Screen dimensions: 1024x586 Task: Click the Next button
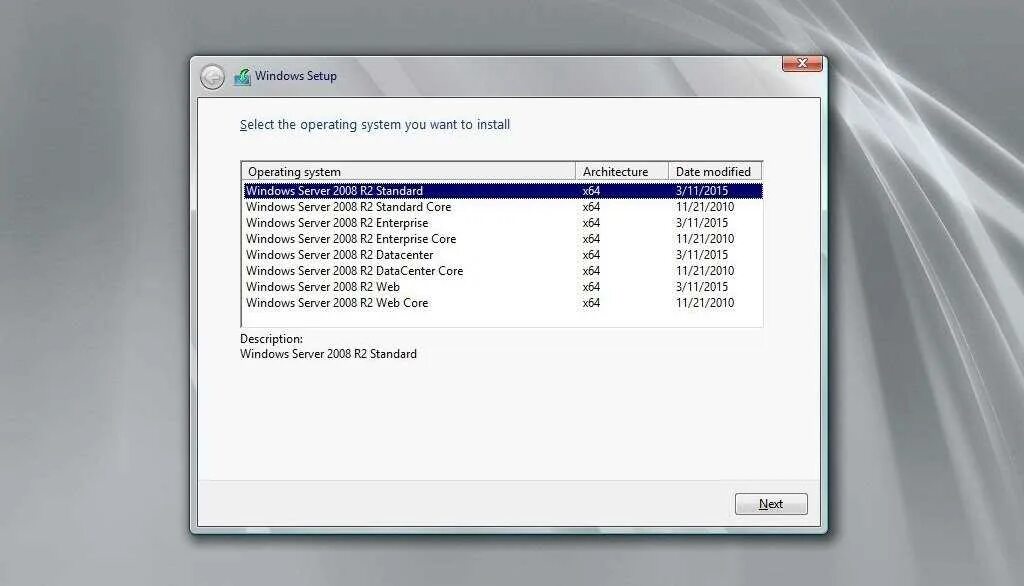click(771, 504)
